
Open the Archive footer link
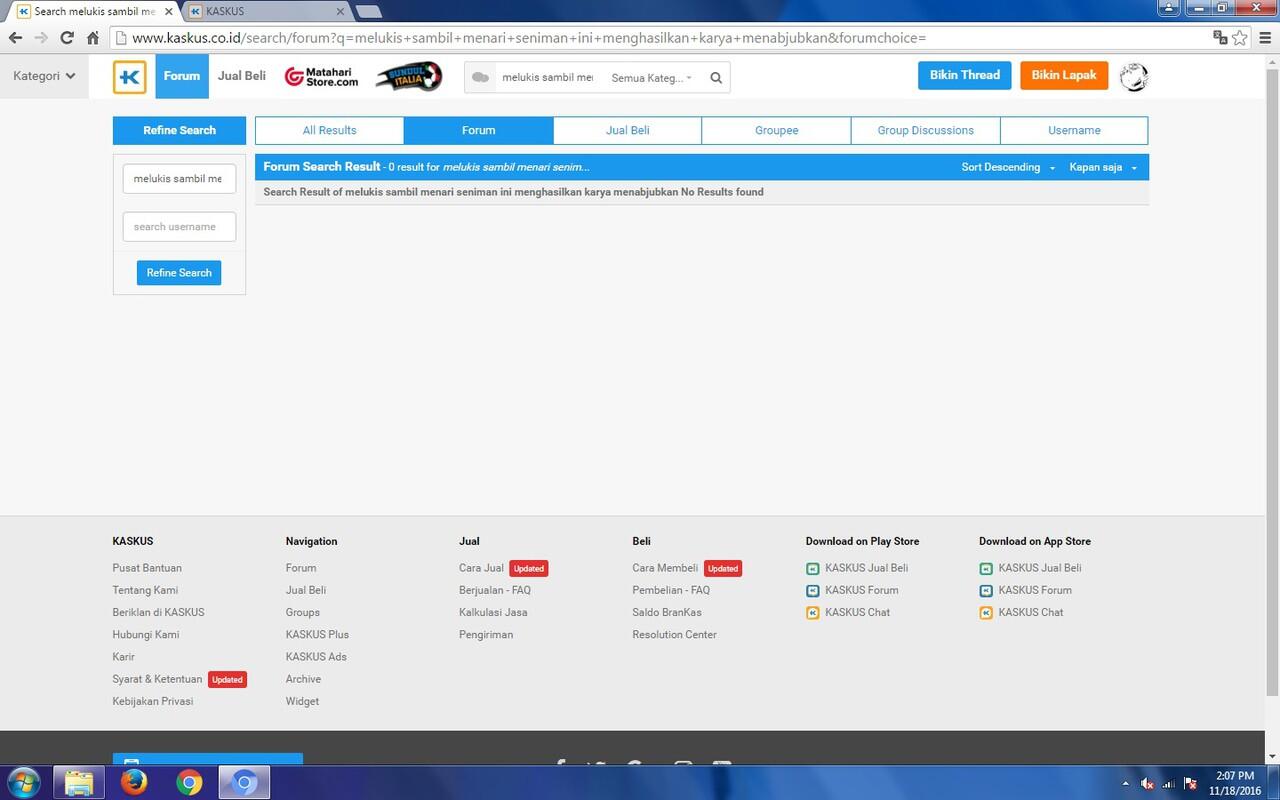click(303, 679)
